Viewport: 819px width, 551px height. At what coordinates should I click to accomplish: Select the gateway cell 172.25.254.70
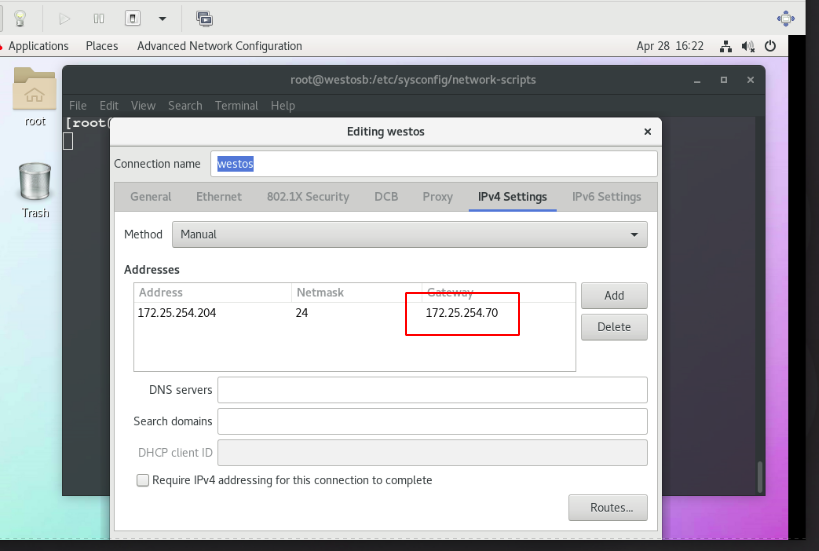pos(462,313)
